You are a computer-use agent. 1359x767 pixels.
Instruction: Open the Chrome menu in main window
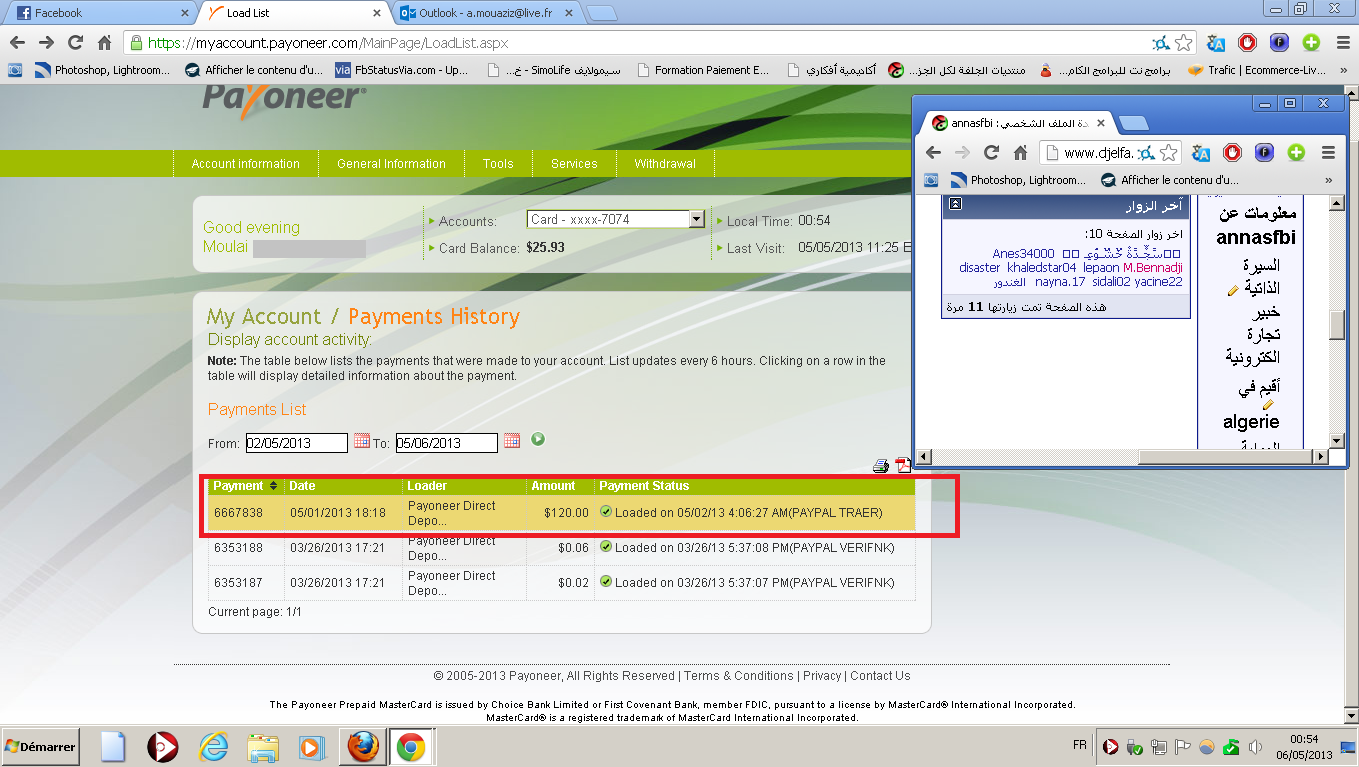1342,43
